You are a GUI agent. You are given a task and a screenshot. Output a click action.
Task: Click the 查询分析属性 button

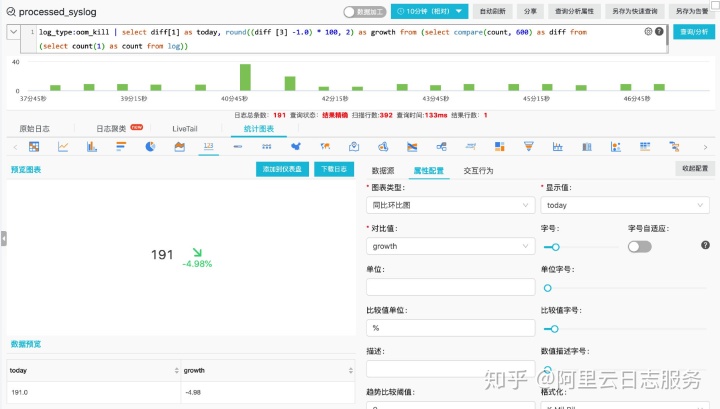click(x=574, y=11)
